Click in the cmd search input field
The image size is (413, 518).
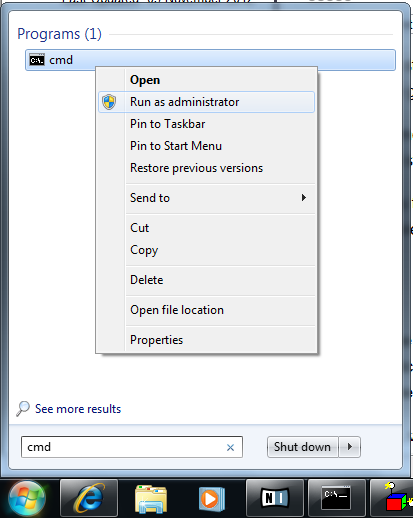click(x=123, y=447)
